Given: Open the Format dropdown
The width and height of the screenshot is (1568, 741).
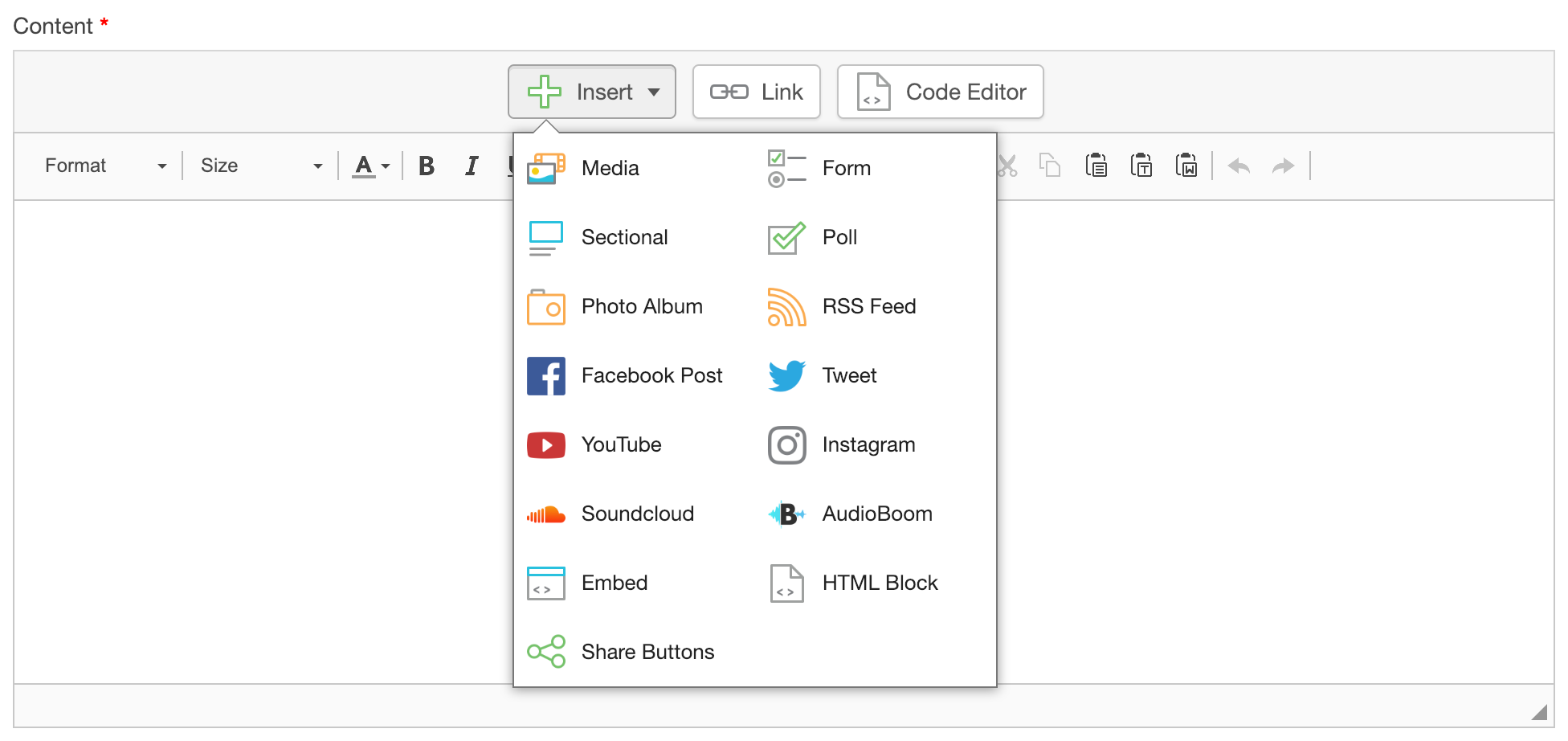Looking at the screenshot, I should coord(104,166).
